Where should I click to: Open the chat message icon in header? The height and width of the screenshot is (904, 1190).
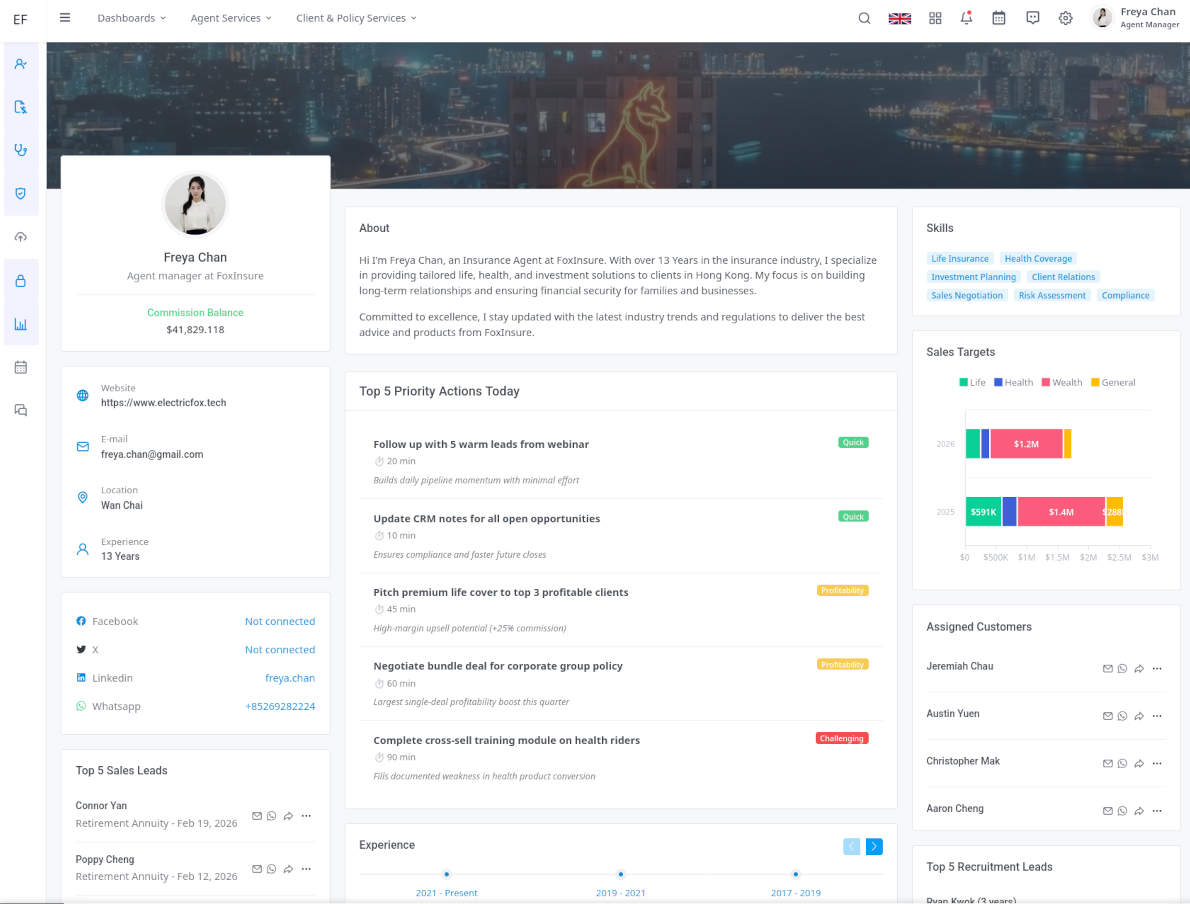coord(1032,18)
